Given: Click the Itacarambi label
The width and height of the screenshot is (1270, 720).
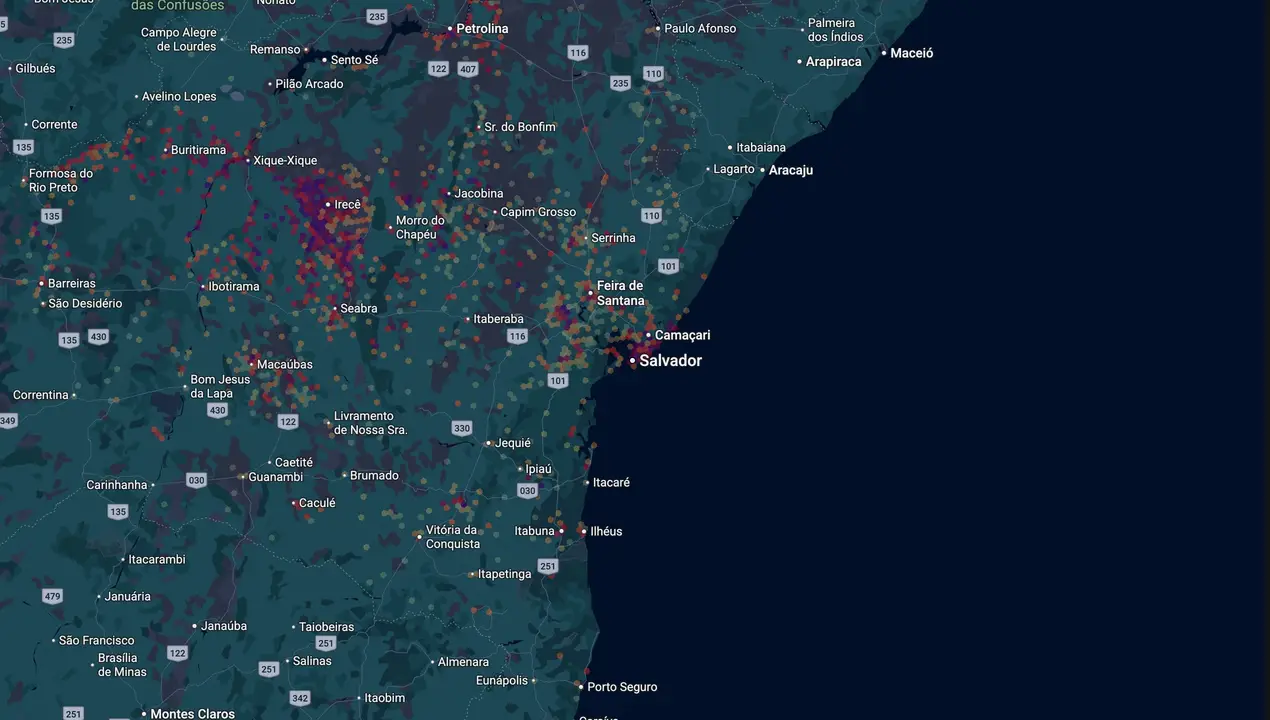Looking at the screenshot, I should coord(157,560).
